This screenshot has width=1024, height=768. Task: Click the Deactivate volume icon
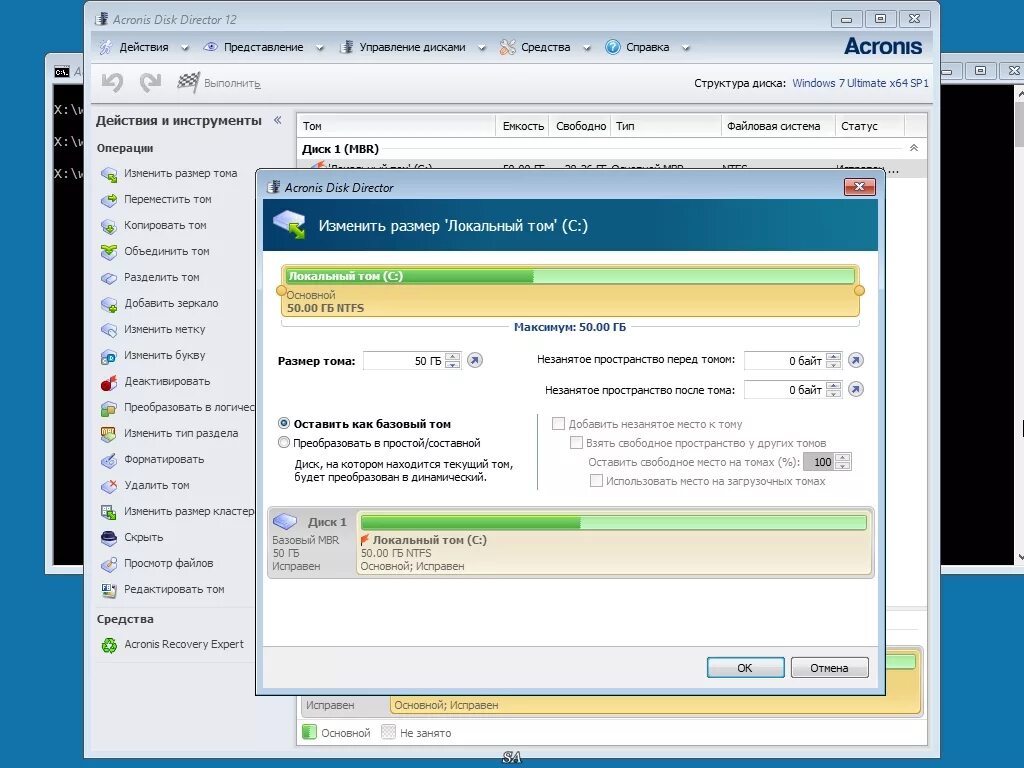click(108, 382)
